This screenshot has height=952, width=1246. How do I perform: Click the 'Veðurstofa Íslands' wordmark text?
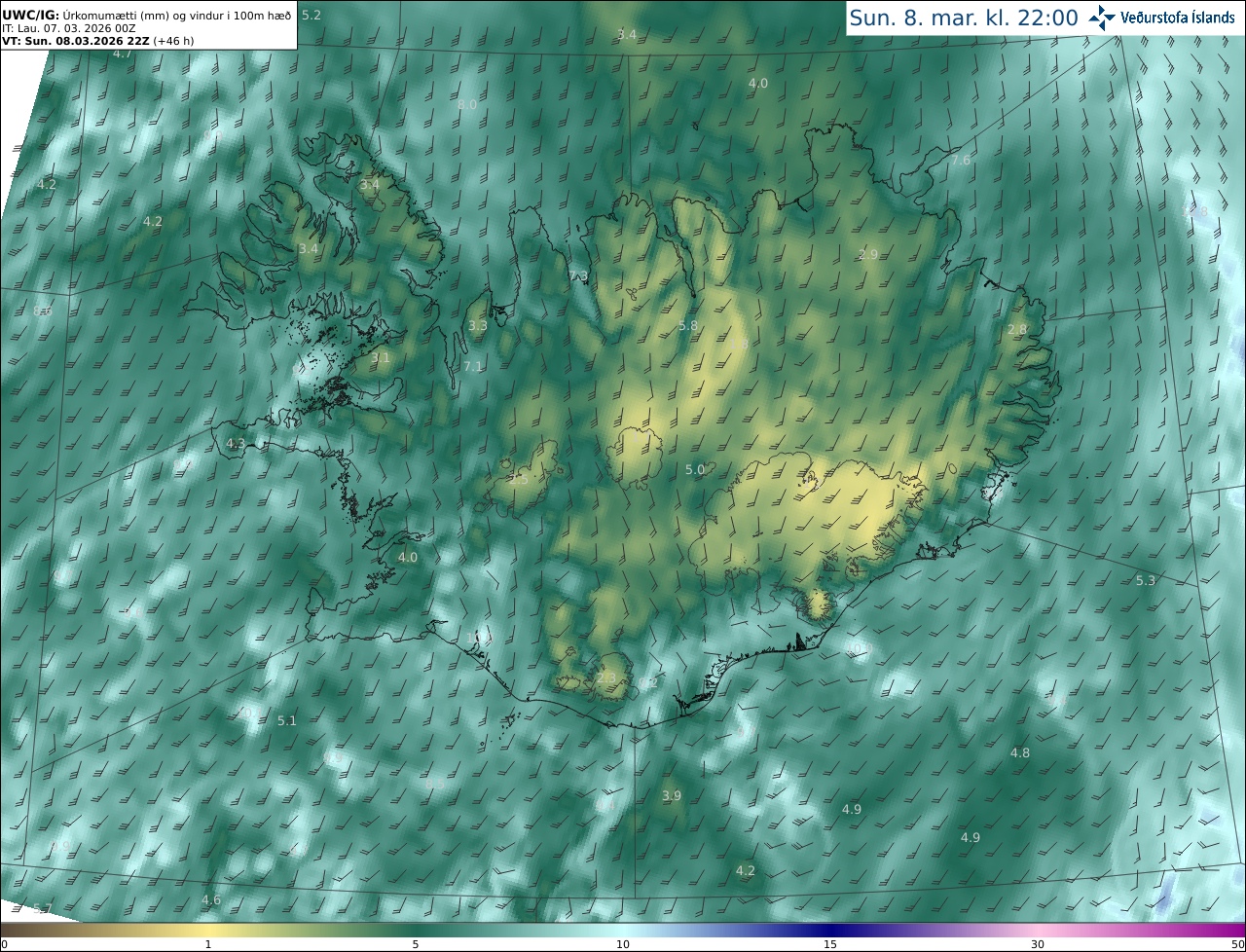coord(1177,18)
